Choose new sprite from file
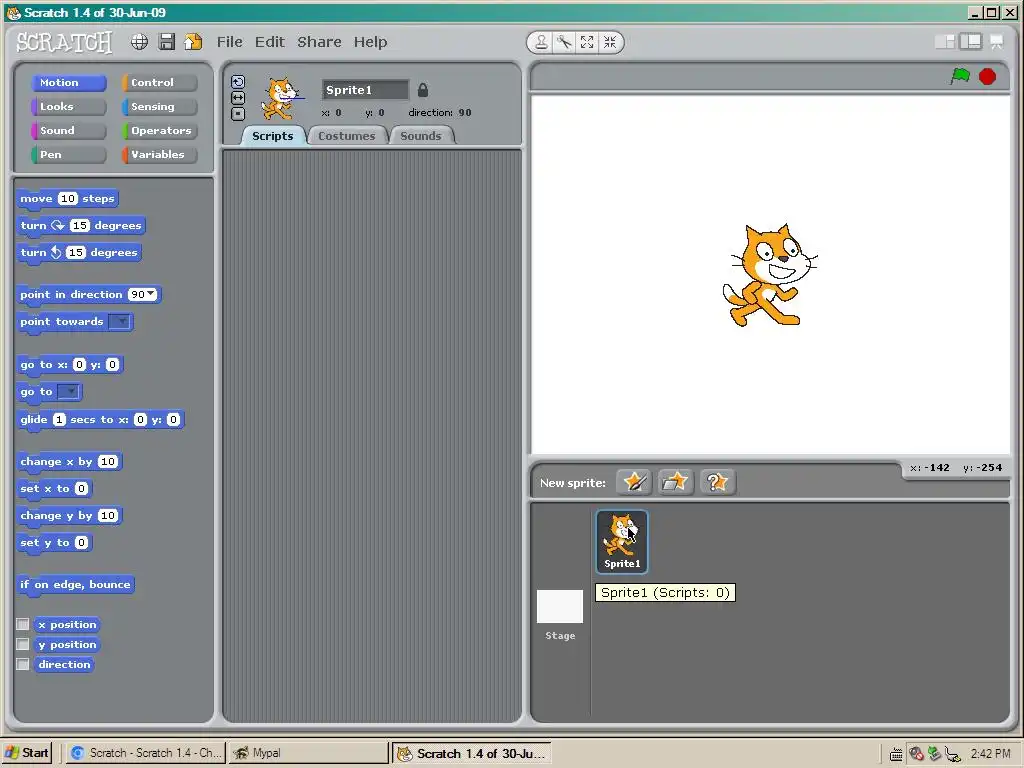The height and width of the screenshot is (768, 1024). 675,483
